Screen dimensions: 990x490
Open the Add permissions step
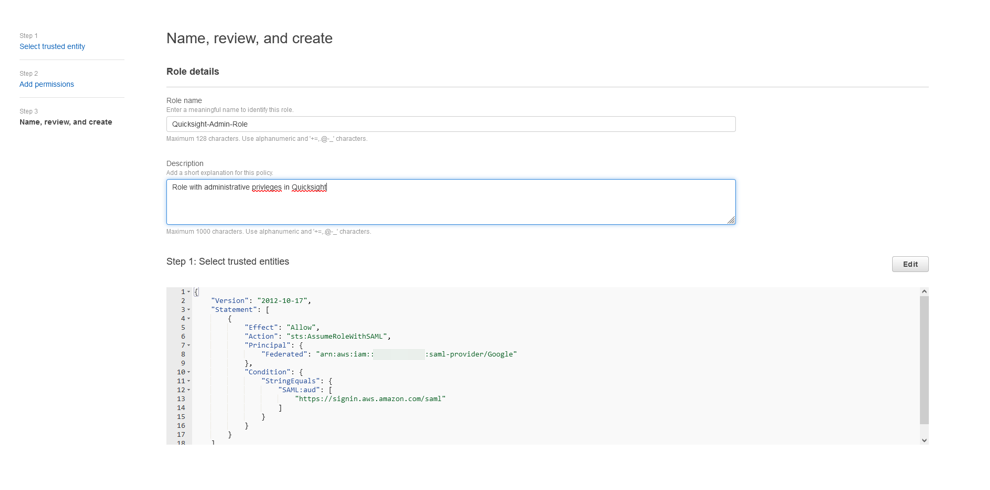[47, 85]
